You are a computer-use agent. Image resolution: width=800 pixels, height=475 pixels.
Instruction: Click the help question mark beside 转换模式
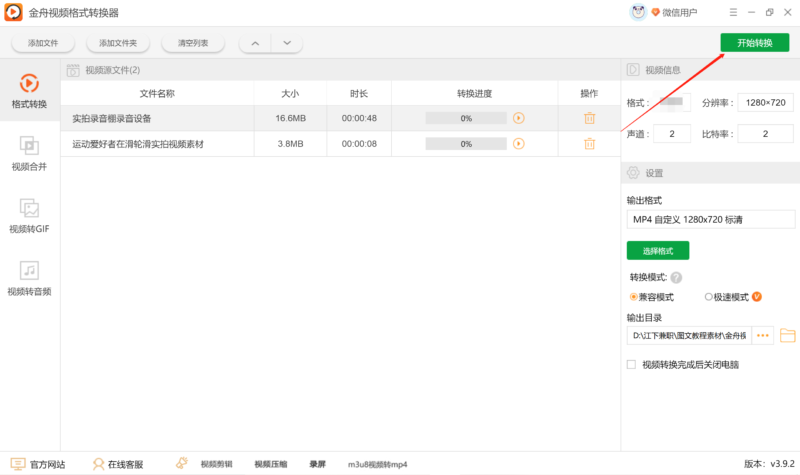pos(676,278)
